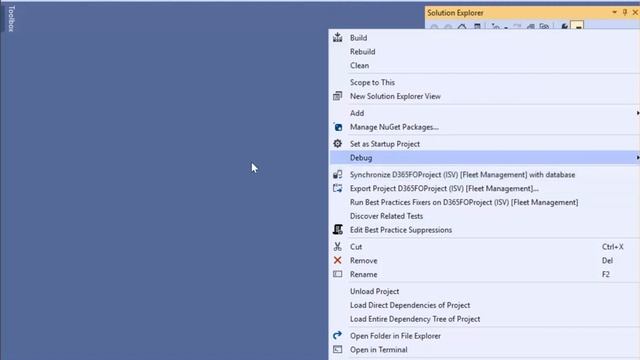Click the Open in Terminal icon
This screenshot has width=640, height=360.
337,350
